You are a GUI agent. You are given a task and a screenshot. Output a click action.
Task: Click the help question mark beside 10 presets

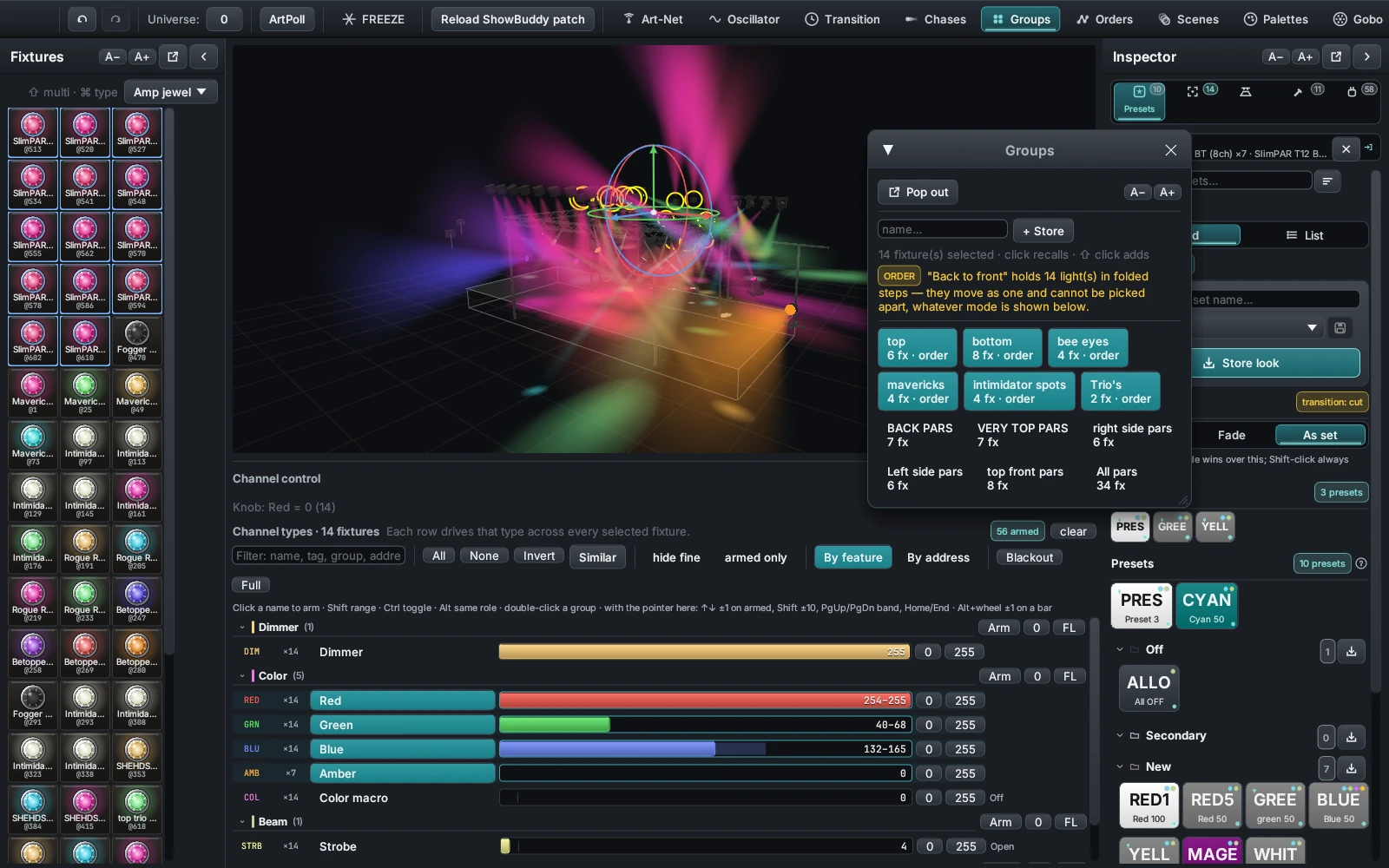[x=1361, y=563]
